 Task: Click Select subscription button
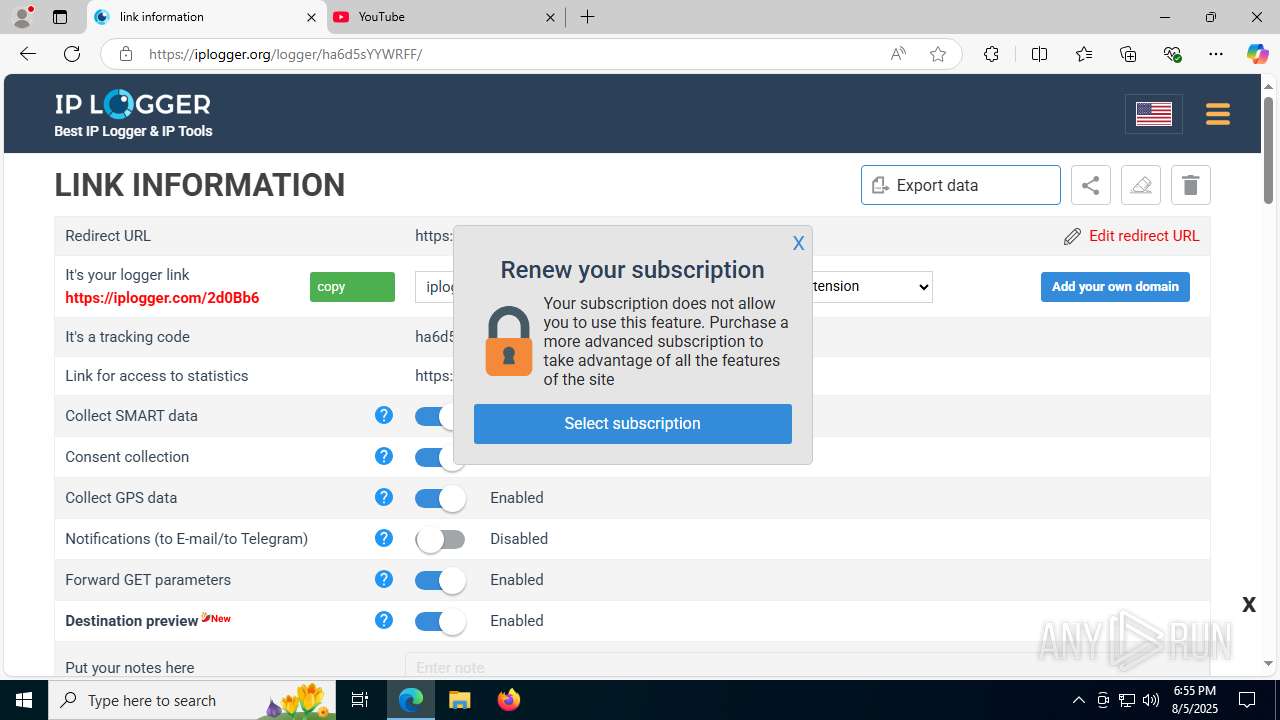pyautogui.click(x=633, y=424)
